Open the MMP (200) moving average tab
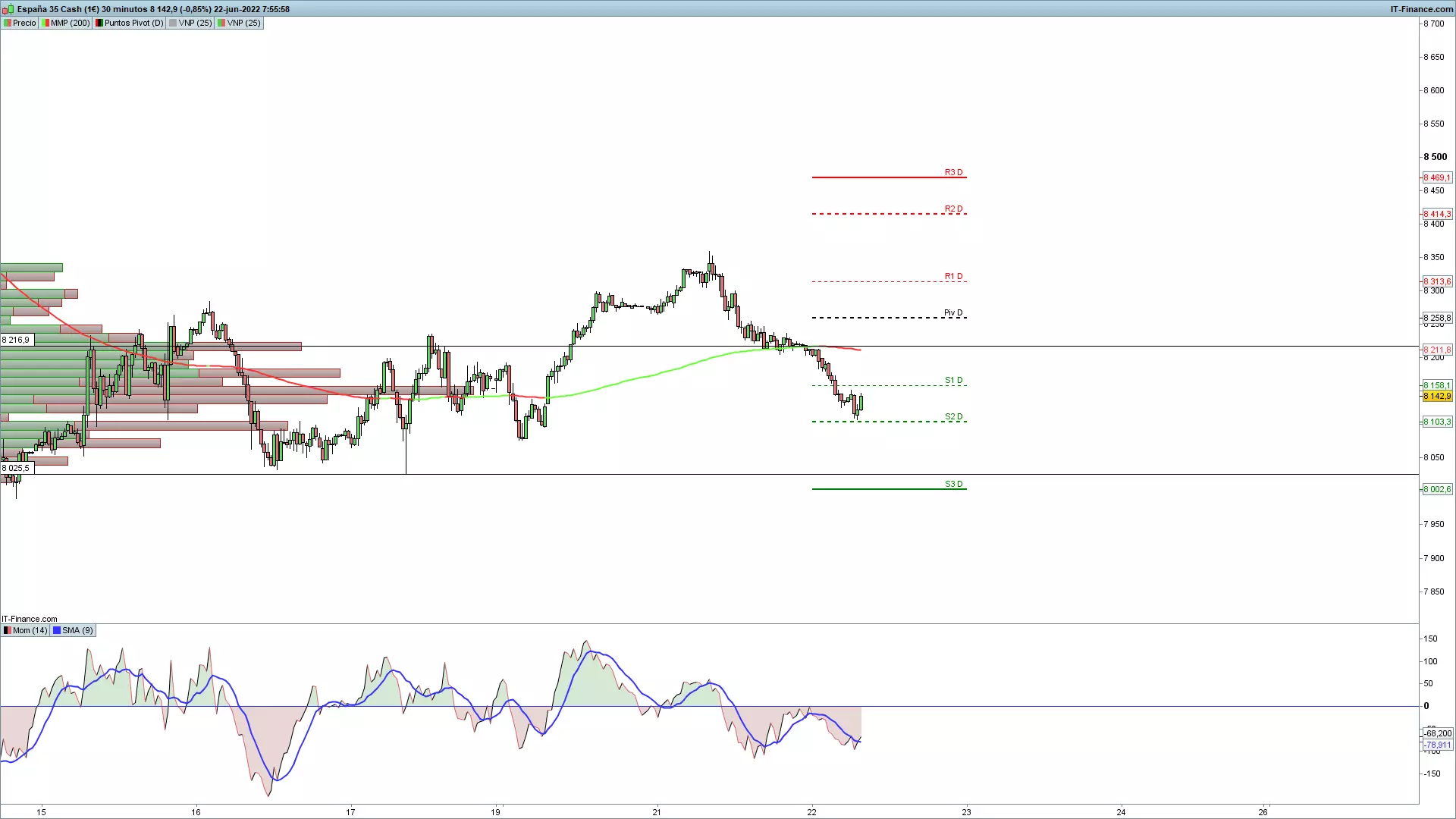The image size is (1456, 819). [x=66, y=23]
